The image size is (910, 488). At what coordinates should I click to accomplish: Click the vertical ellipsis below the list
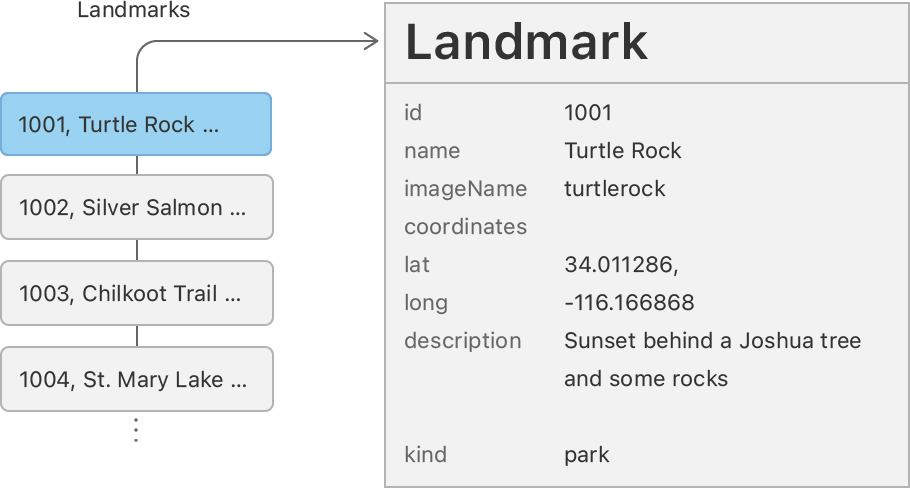point(136,430)
